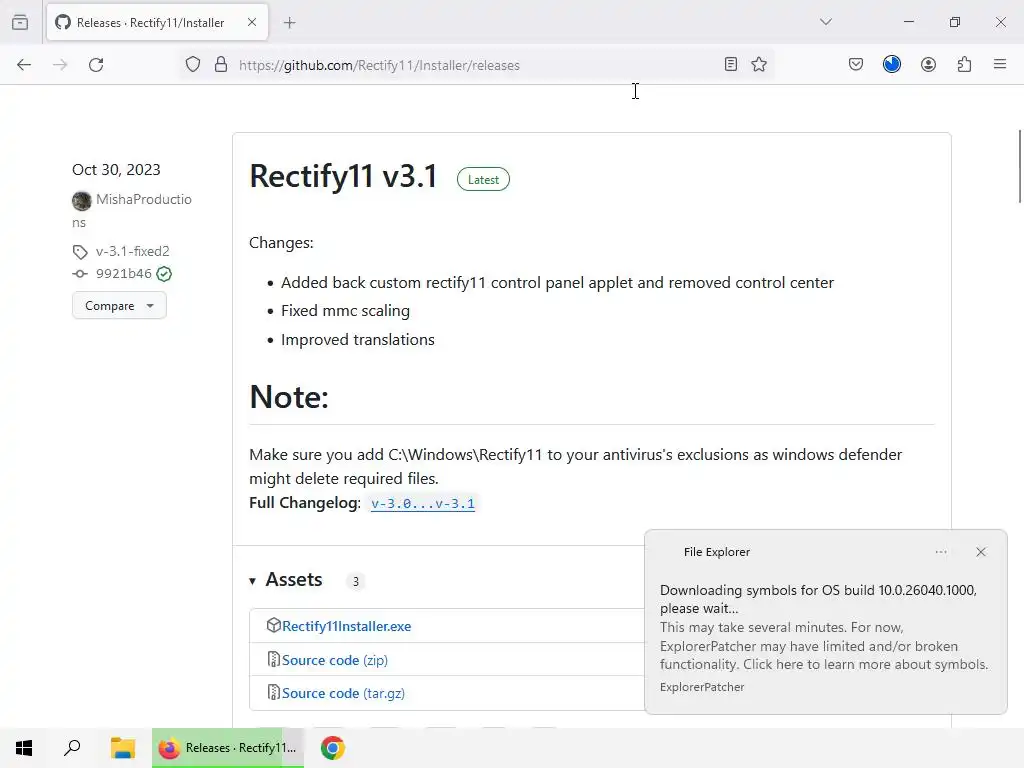This screenshot has height=768, width=1024.
Task: List all tabs chevron
Action: [x=825, y=22]
